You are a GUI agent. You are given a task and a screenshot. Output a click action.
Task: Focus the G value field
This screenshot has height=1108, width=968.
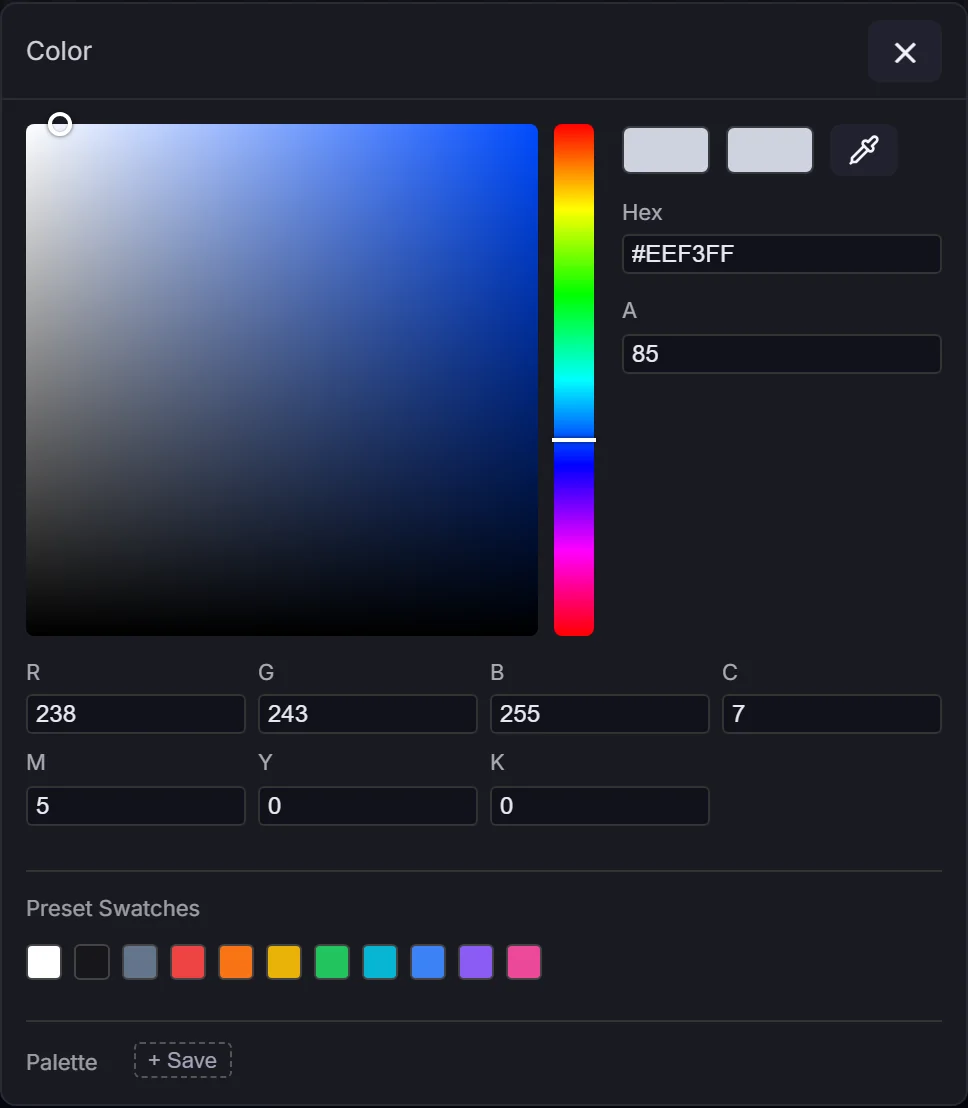pyautogui.click(x=367, y=714)
